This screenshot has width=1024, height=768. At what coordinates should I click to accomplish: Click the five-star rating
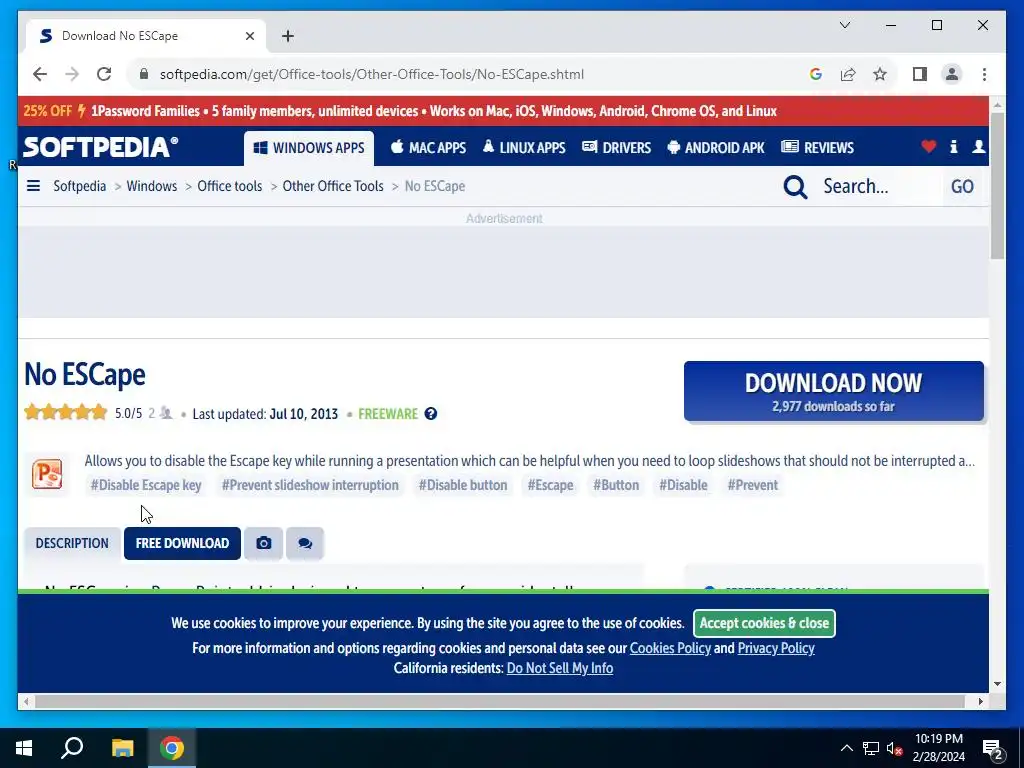[65, 413]
